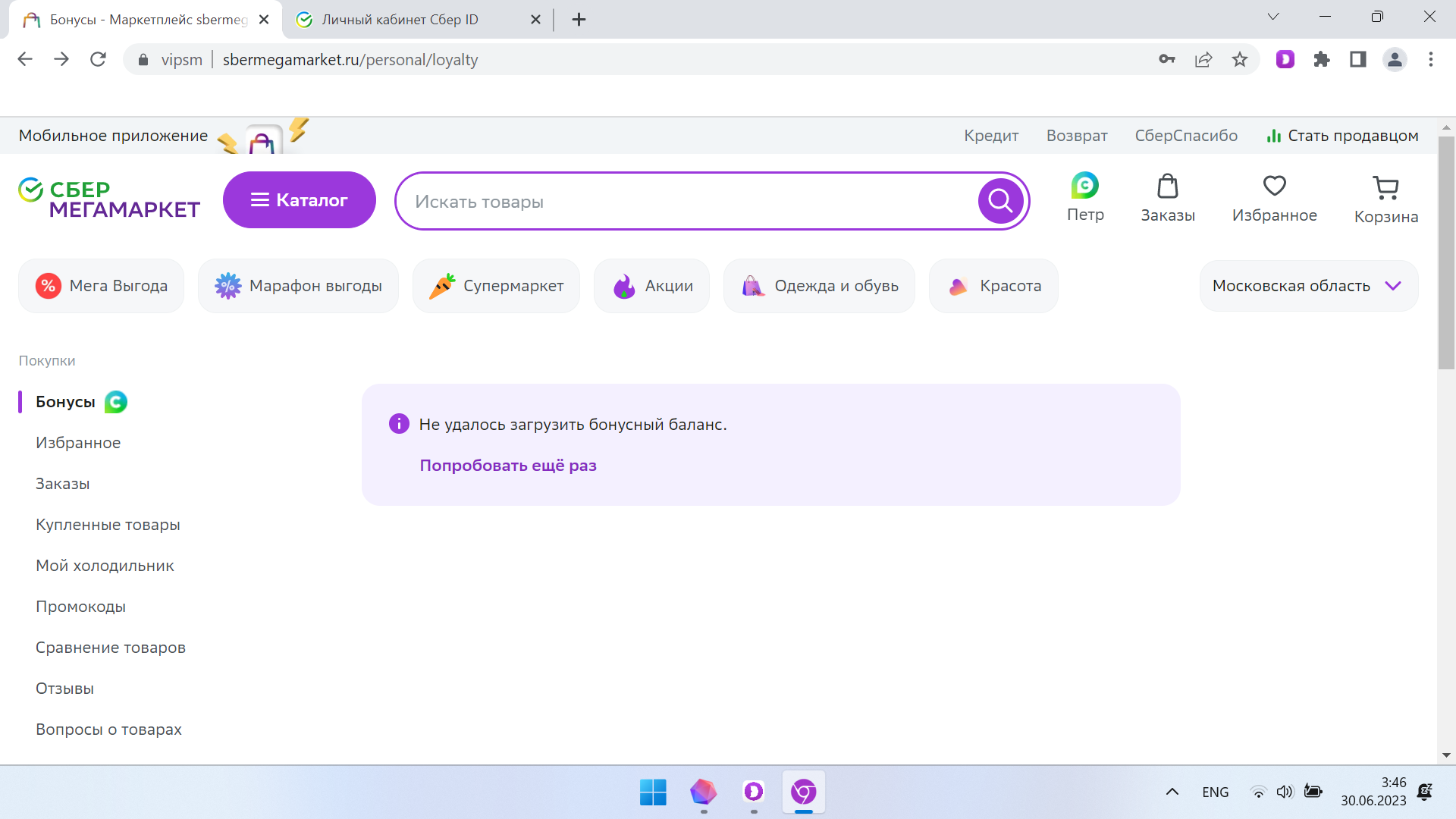
Task: Open Мега Выгода category chip
Action: pyautogui.click(x=102, y=286)
